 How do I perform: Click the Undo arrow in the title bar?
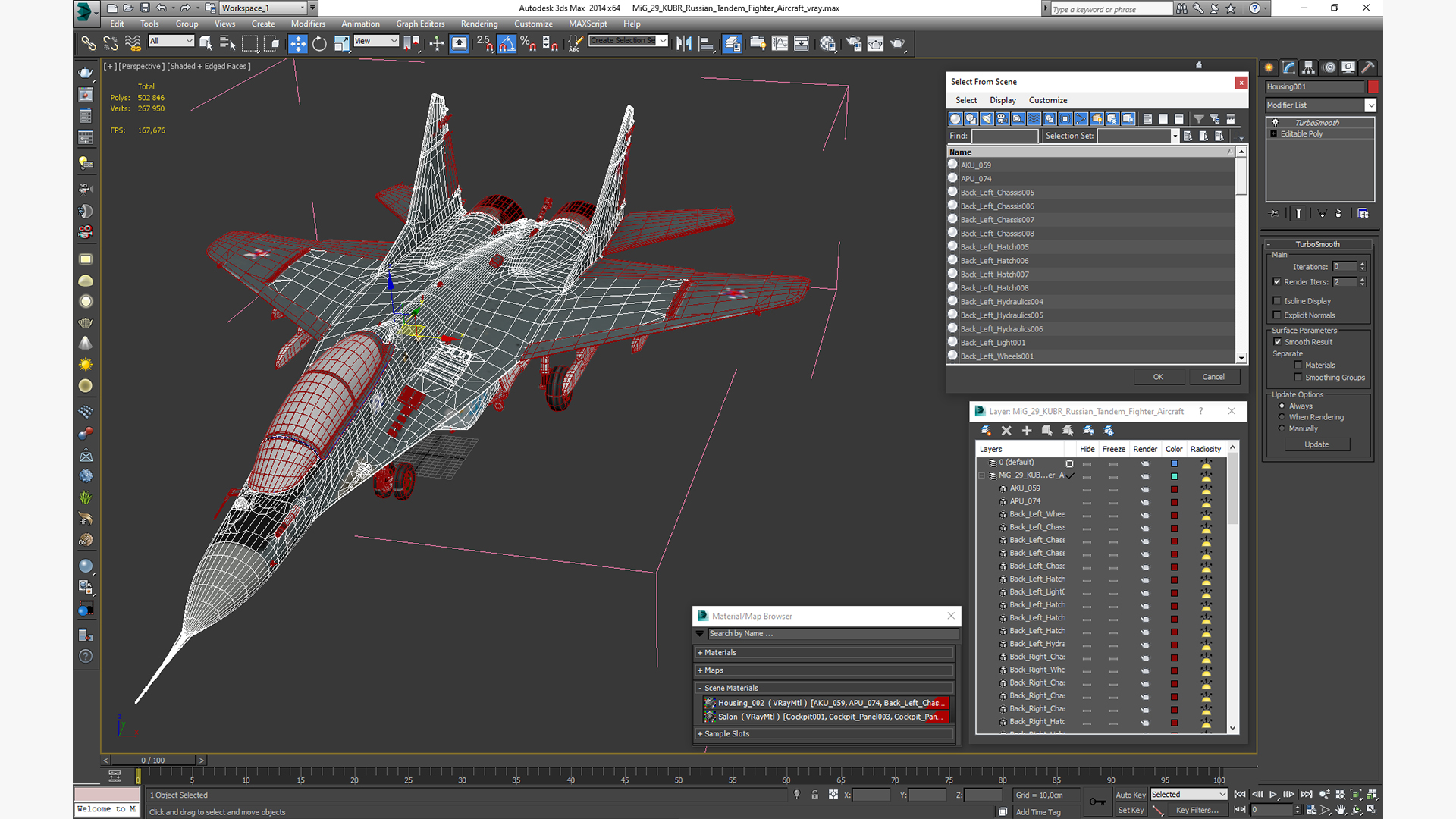pyautogui.click(x=162, y=8)
